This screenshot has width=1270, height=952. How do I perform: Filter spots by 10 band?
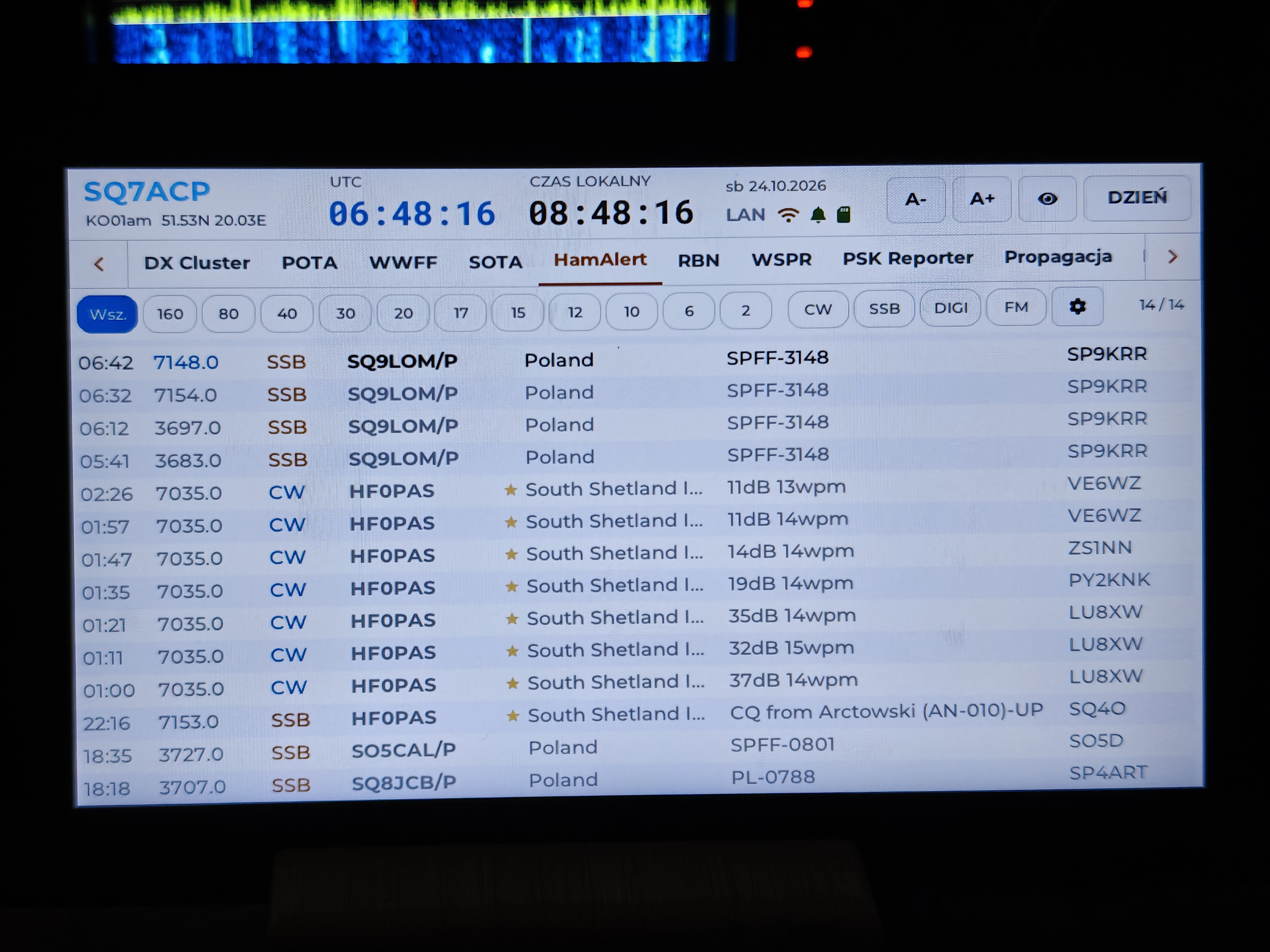click(x=632, y=311)
